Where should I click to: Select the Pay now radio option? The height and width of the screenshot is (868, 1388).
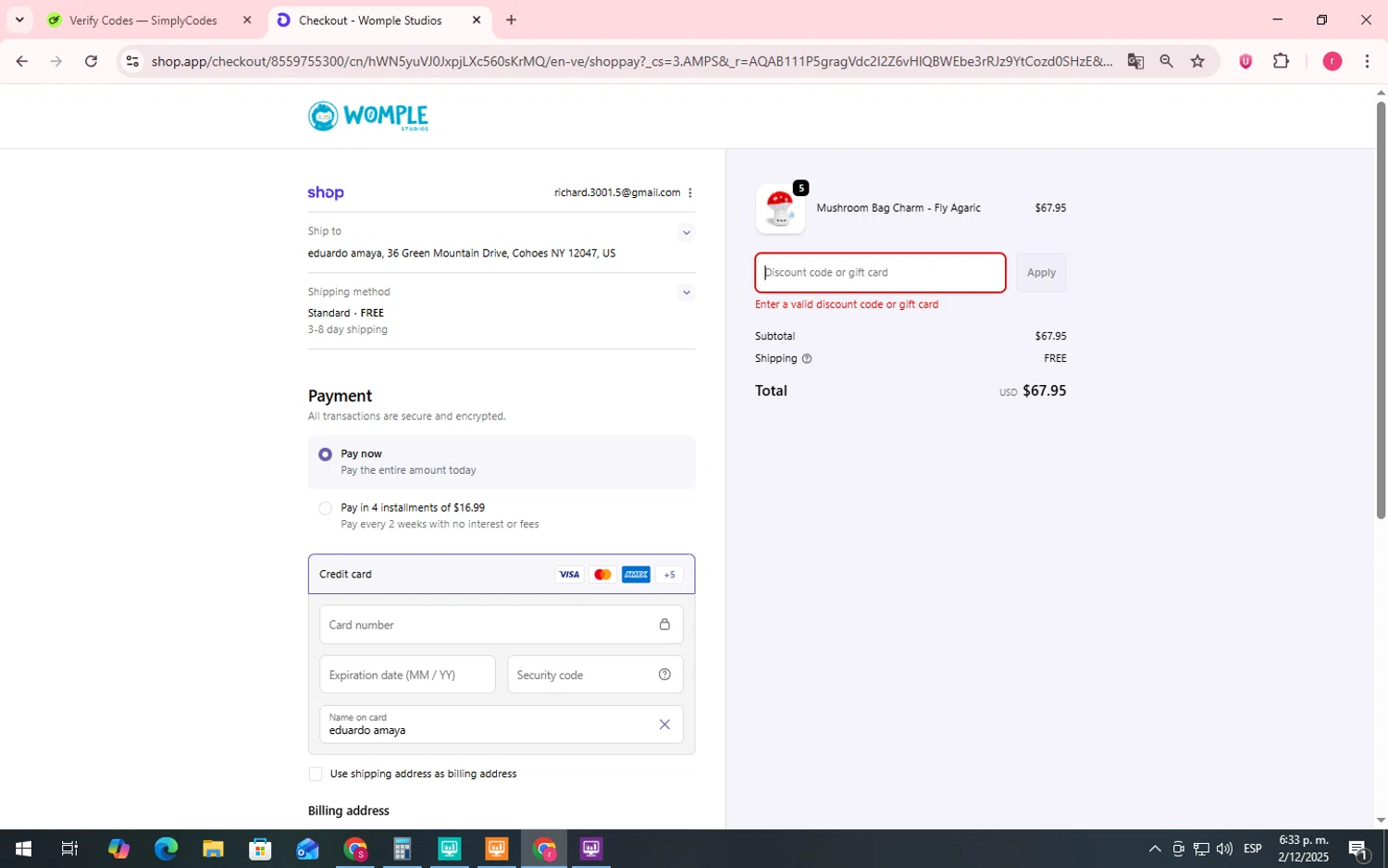click(325, 454)
